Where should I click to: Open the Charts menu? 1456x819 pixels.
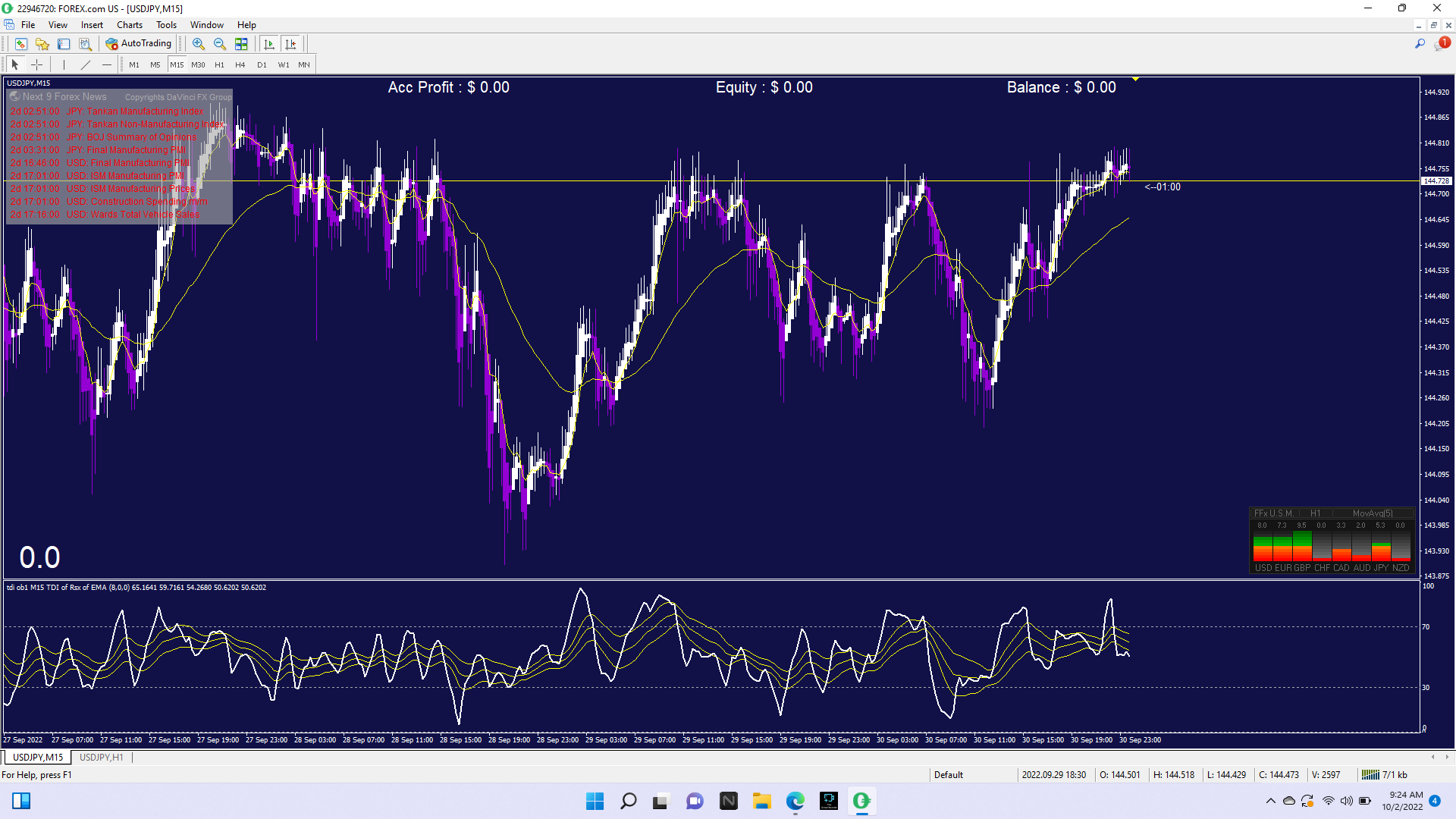tap(129, 25)
